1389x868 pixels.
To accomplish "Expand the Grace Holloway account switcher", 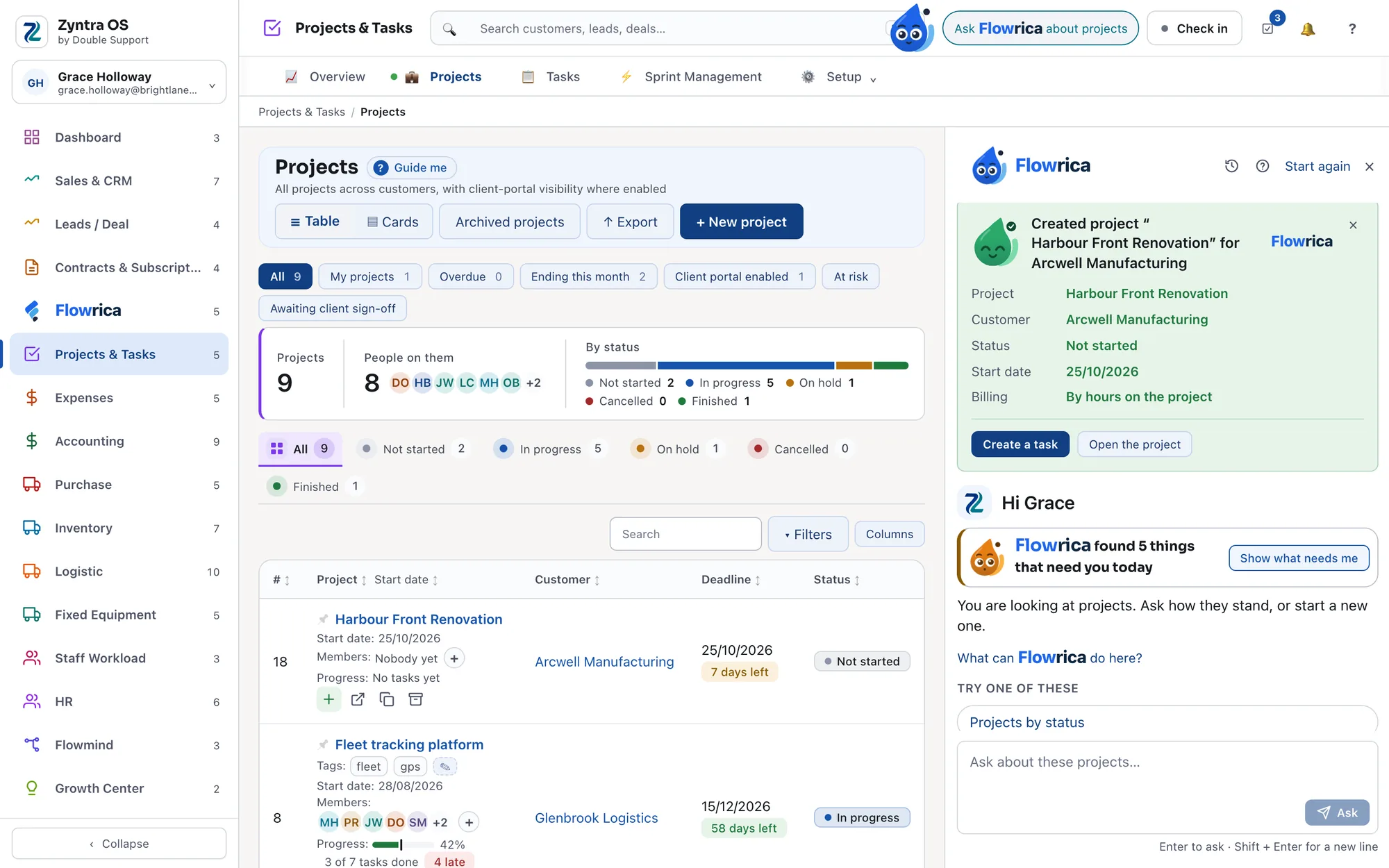I will coord(119,83).
